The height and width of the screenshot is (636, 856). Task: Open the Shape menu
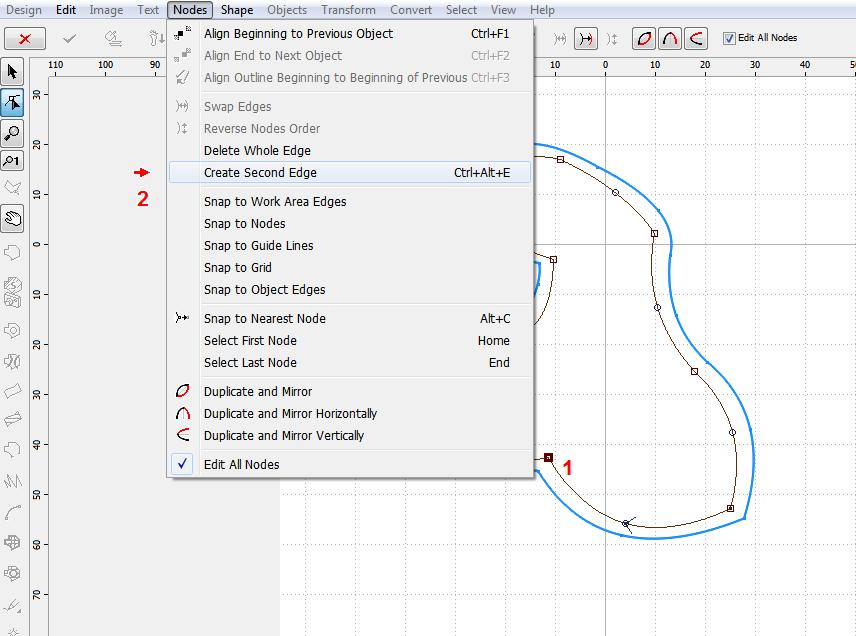click(237, 10)
